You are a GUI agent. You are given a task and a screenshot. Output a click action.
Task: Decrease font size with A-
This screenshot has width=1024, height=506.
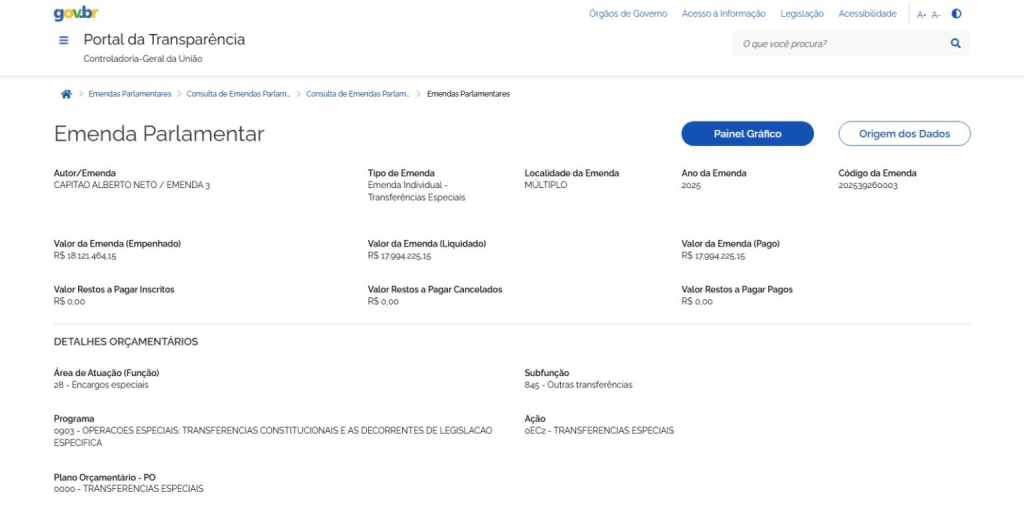point(936,15)
